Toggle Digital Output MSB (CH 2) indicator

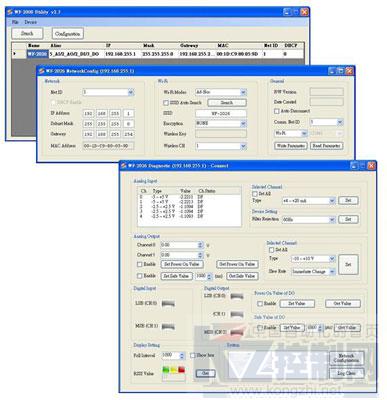click(237, 332)
